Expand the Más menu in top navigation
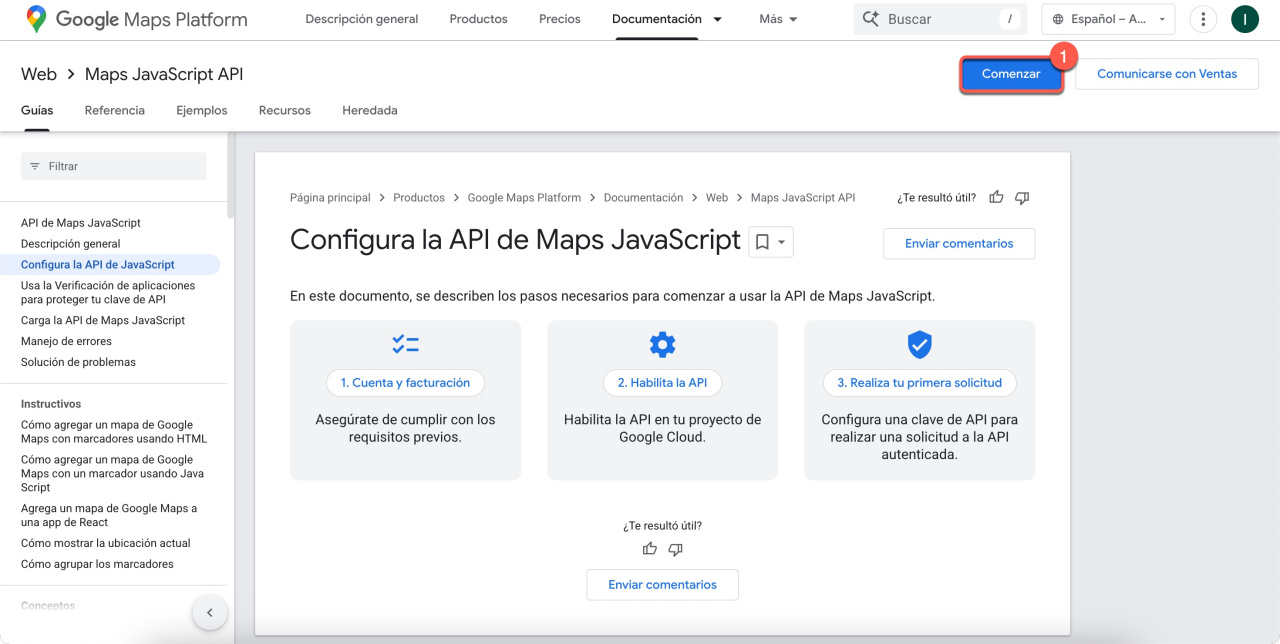This screenshot has width=1280, height=644. (x=778, y=19)
